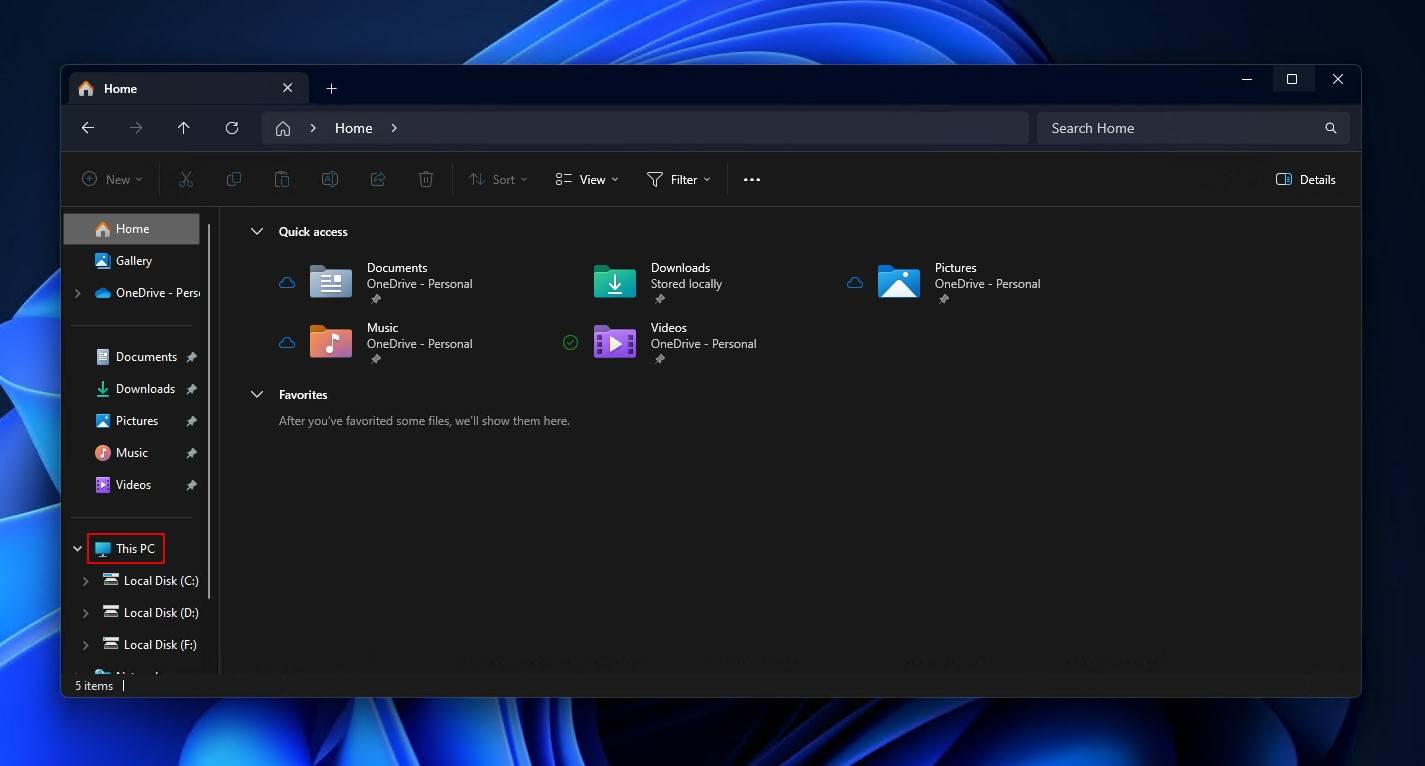This screenshot has width=1425, height=766.
Task: Open pinned Documents in sidebar
Action: tap(136, 357)
